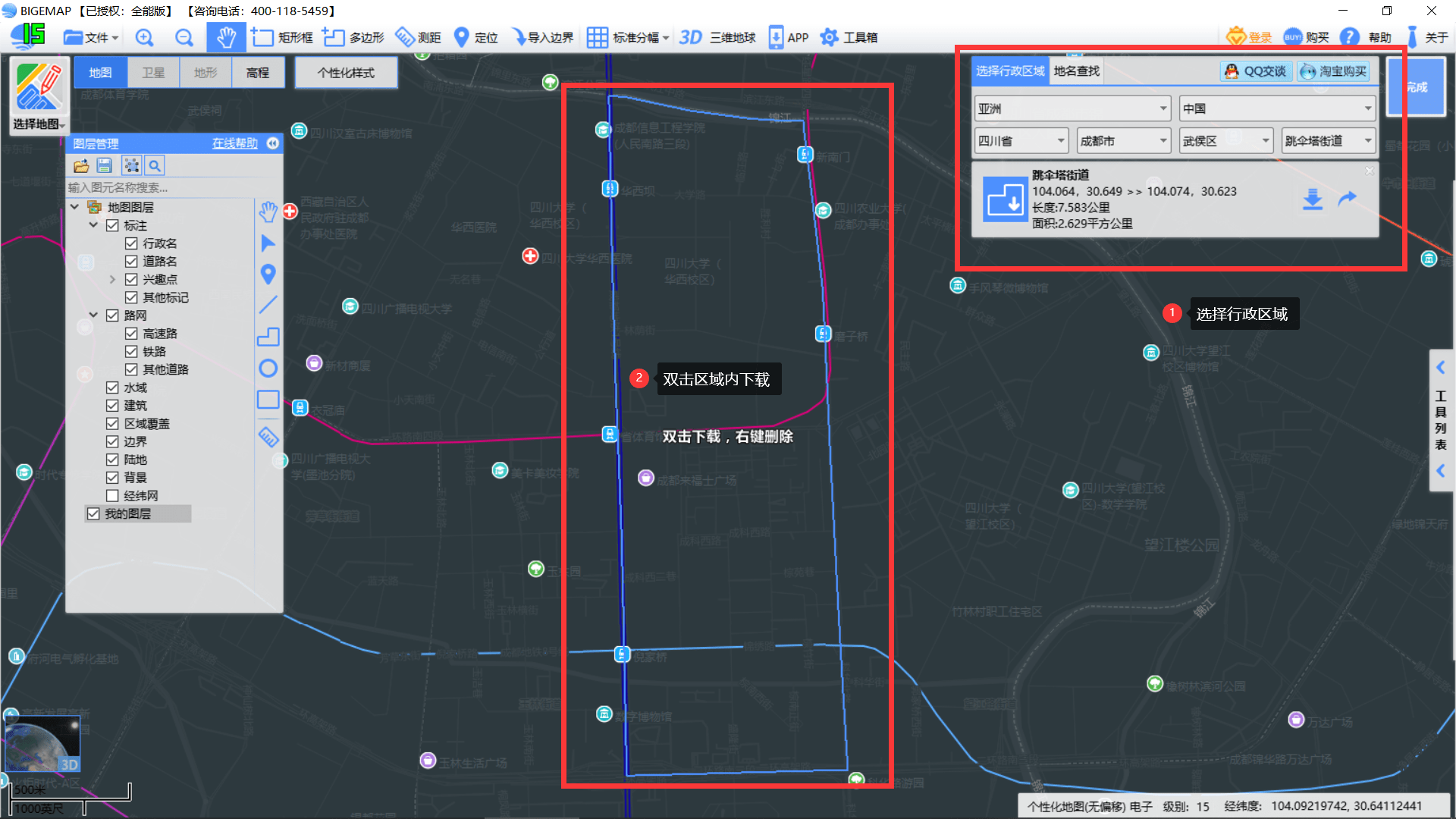This screenshot has width=1456, height=819.
Task: Click 导入边界 import boundary button
Action: coord(541,37)
